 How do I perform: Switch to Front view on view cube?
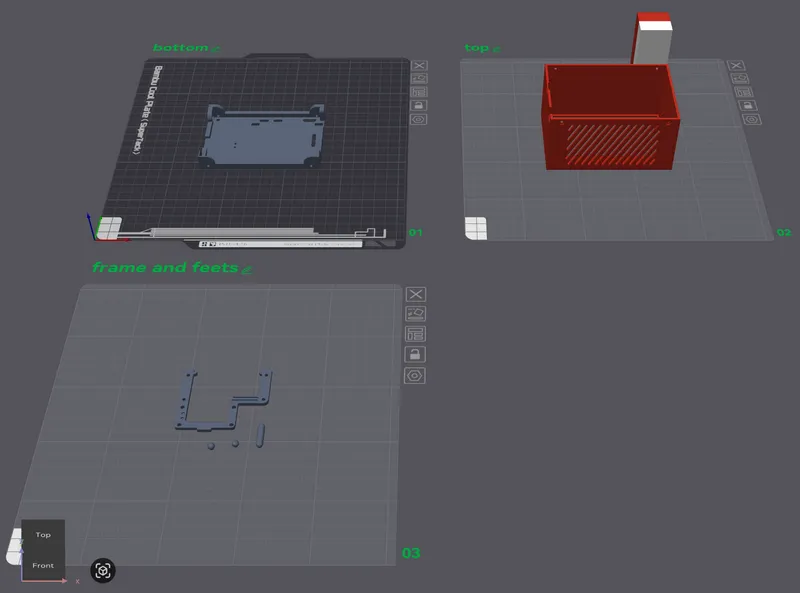(x=43, y=565)
